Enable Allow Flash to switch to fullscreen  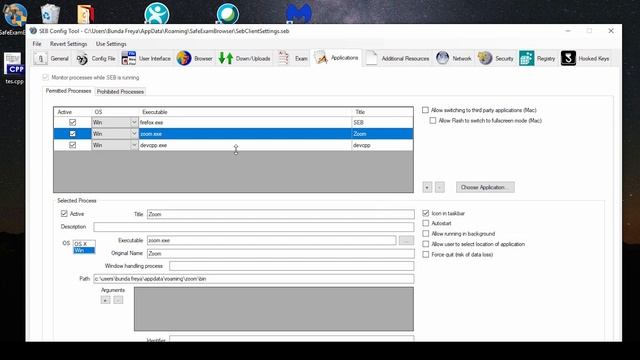click(433, 120)
